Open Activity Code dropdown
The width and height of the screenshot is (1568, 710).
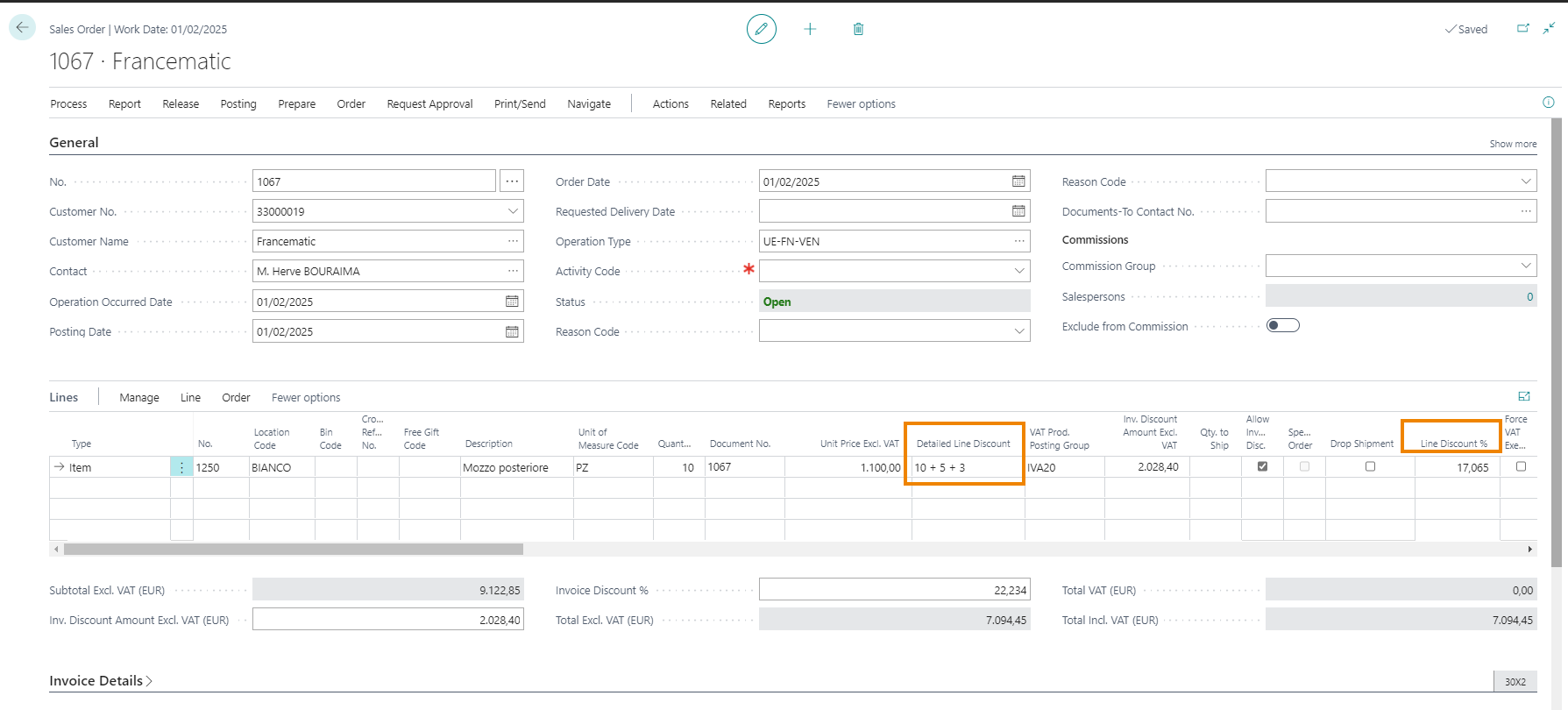(1019, 271)
